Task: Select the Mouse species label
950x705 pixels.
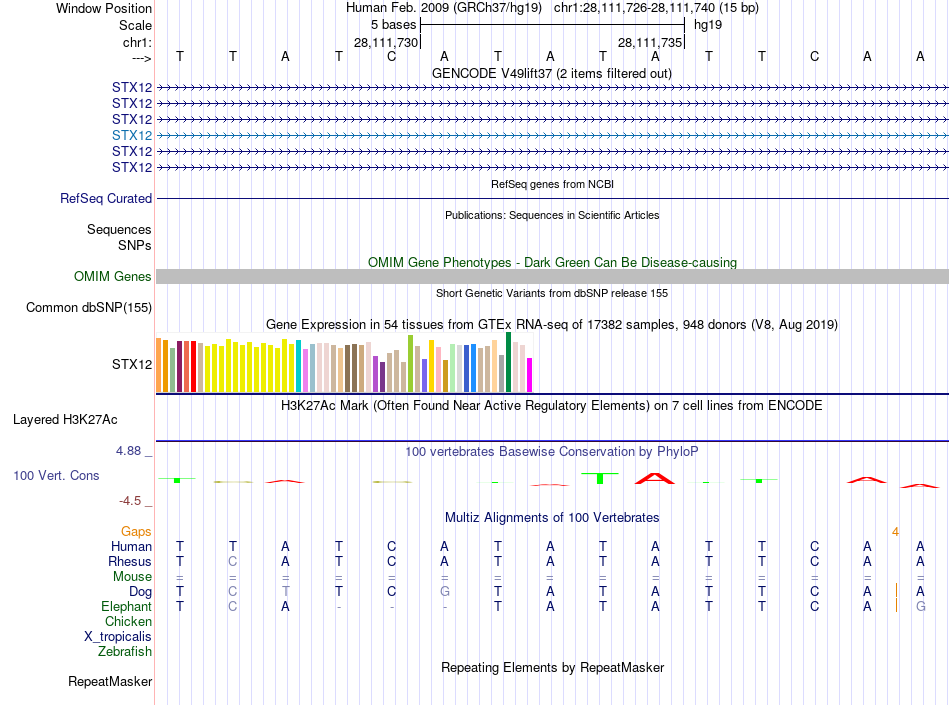Action: [x=132, y=576]
